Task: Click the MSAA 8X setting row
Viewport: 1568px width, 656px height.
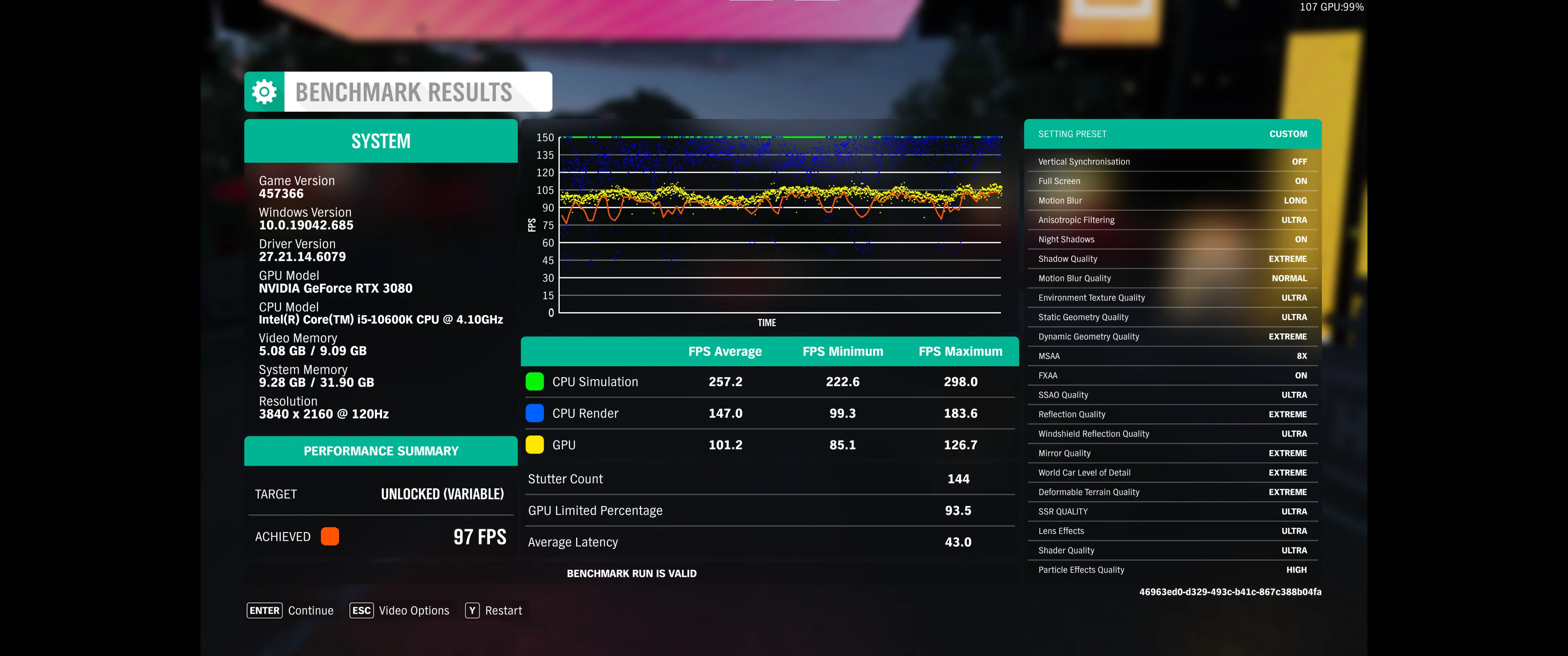Action: (x=1172, y=356)
